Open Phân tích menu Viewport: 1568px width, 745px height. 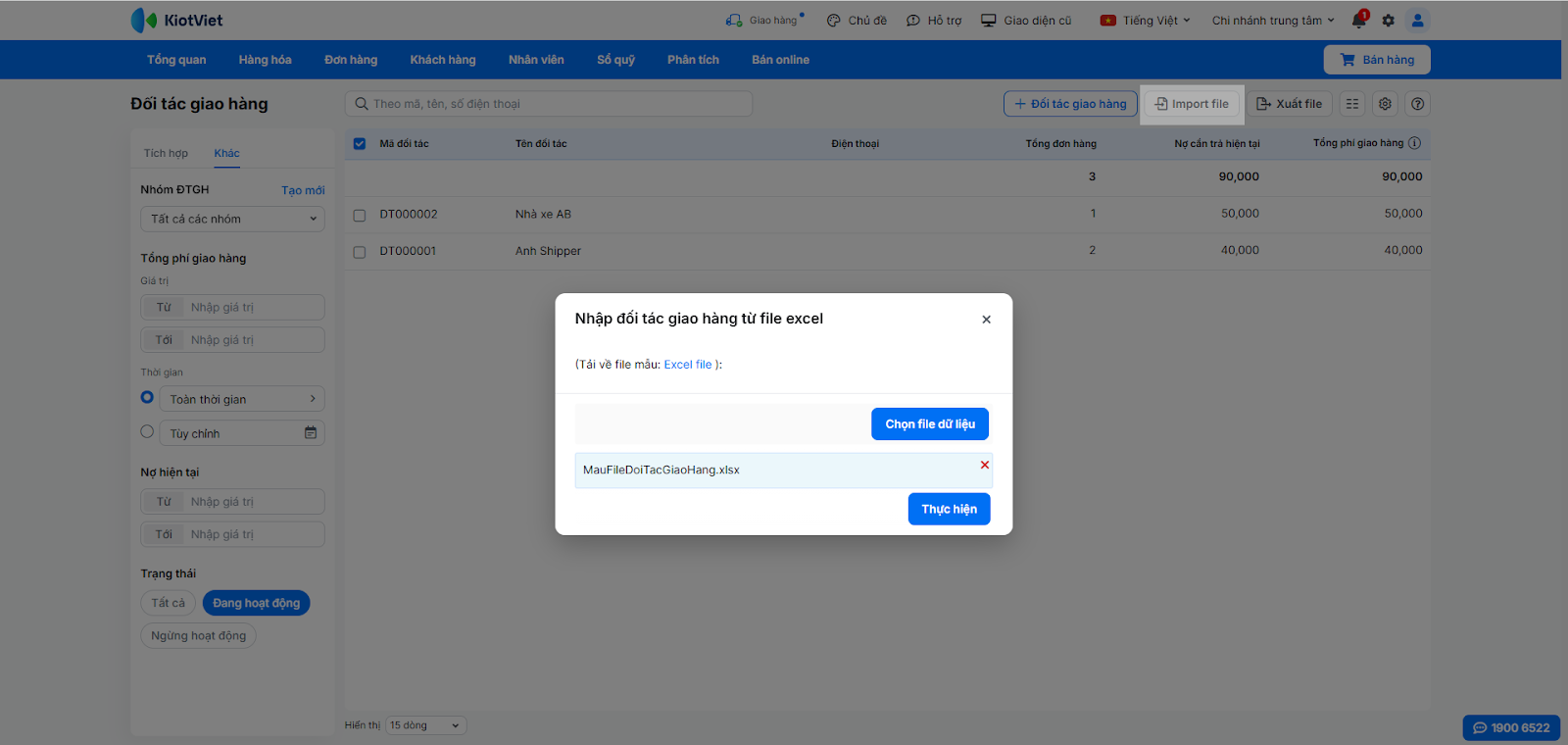coord(693,60)
